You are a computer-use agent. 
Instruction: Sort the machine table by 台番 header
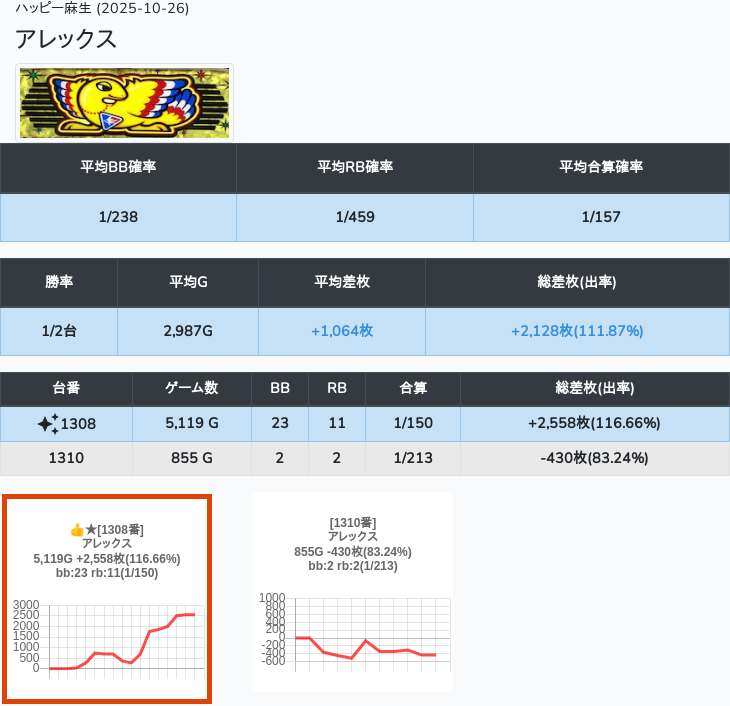point(66,388)
